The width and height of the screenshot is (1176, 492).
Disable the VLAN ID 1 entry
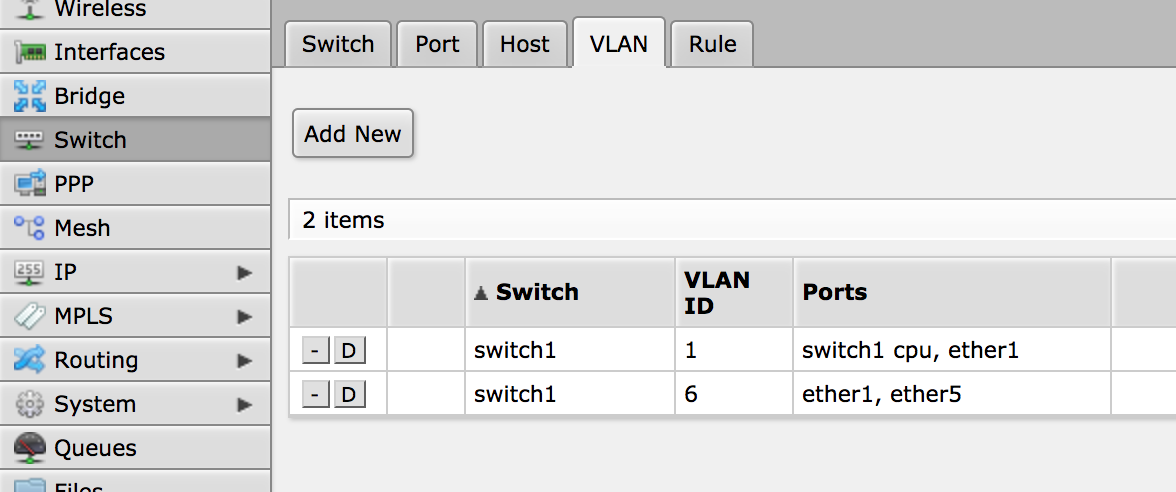point(349,351)
